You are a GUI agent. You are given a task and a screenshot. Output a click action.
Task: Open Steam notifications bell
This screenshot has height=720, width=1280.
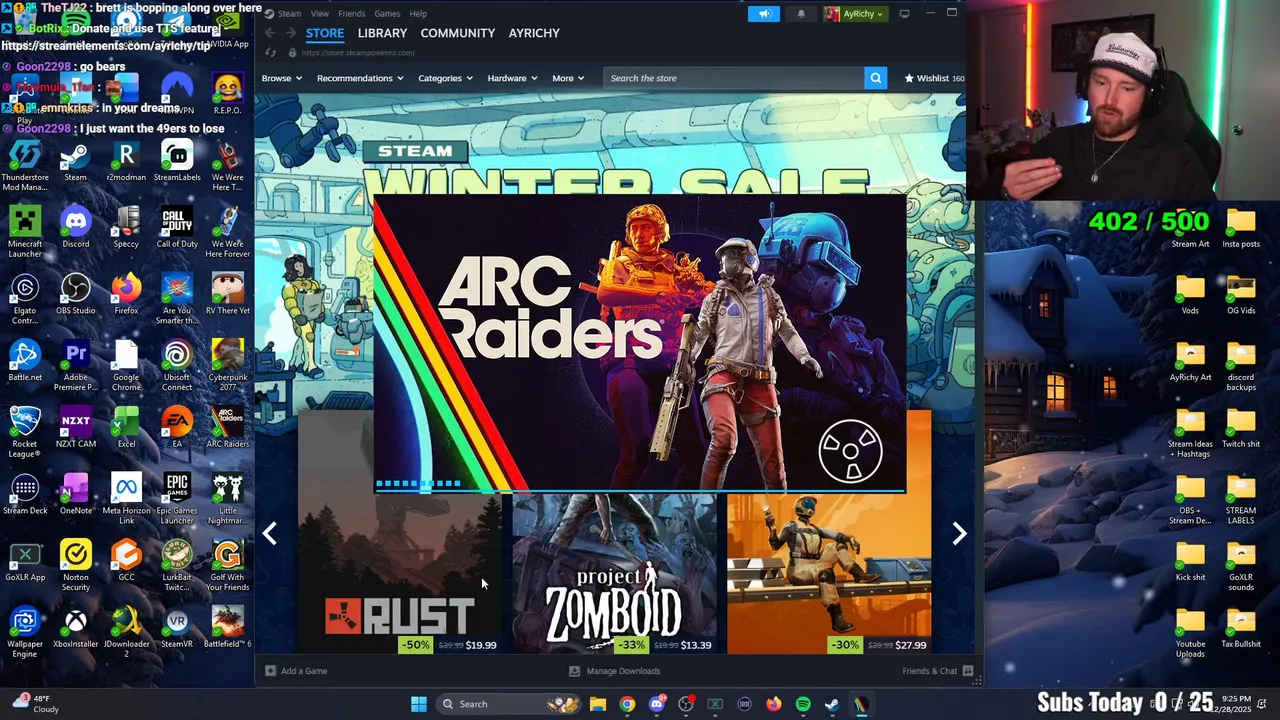pos(800,14)
